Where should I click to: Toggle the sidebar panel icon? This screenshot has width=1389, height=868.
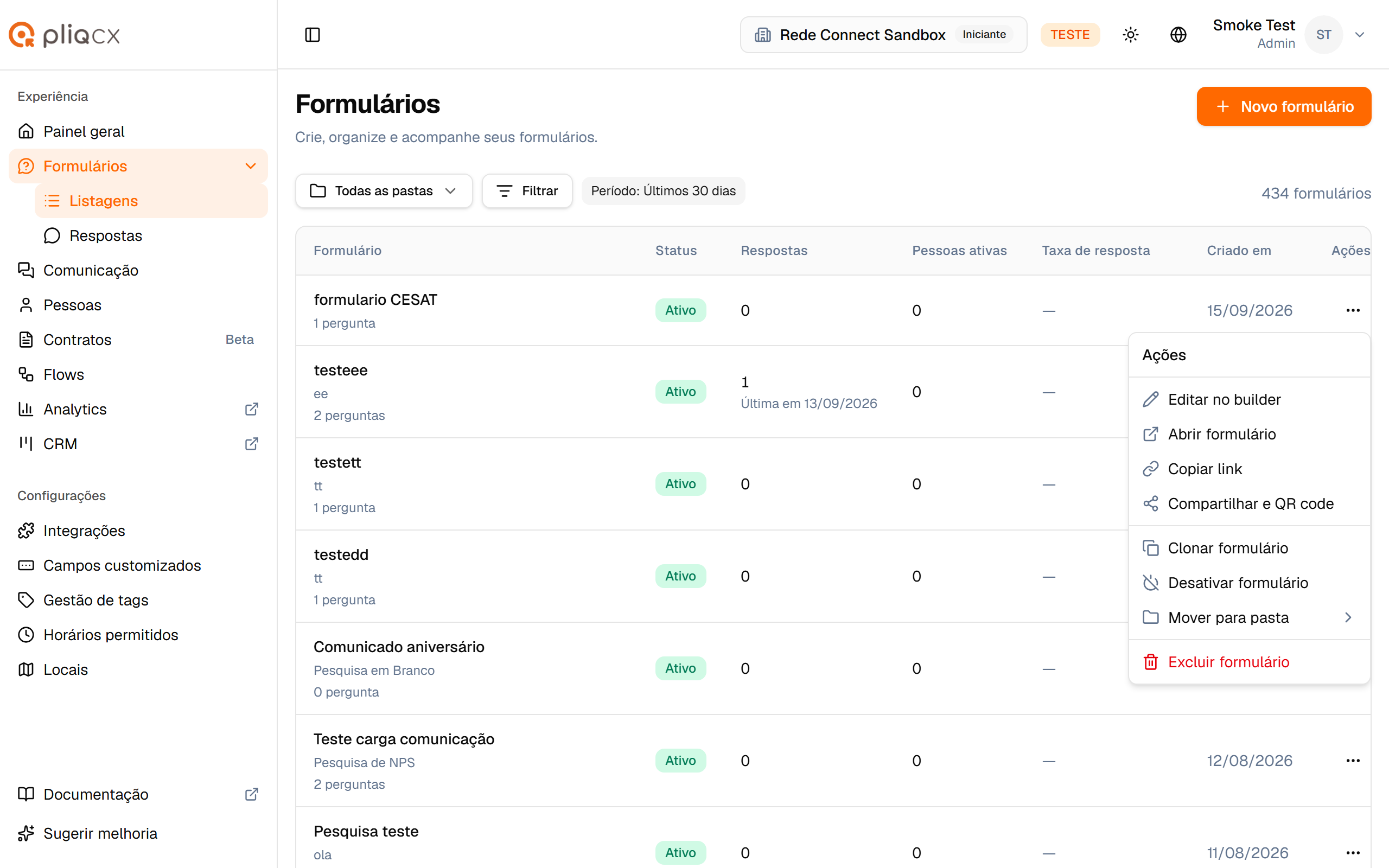pos(312,34)
